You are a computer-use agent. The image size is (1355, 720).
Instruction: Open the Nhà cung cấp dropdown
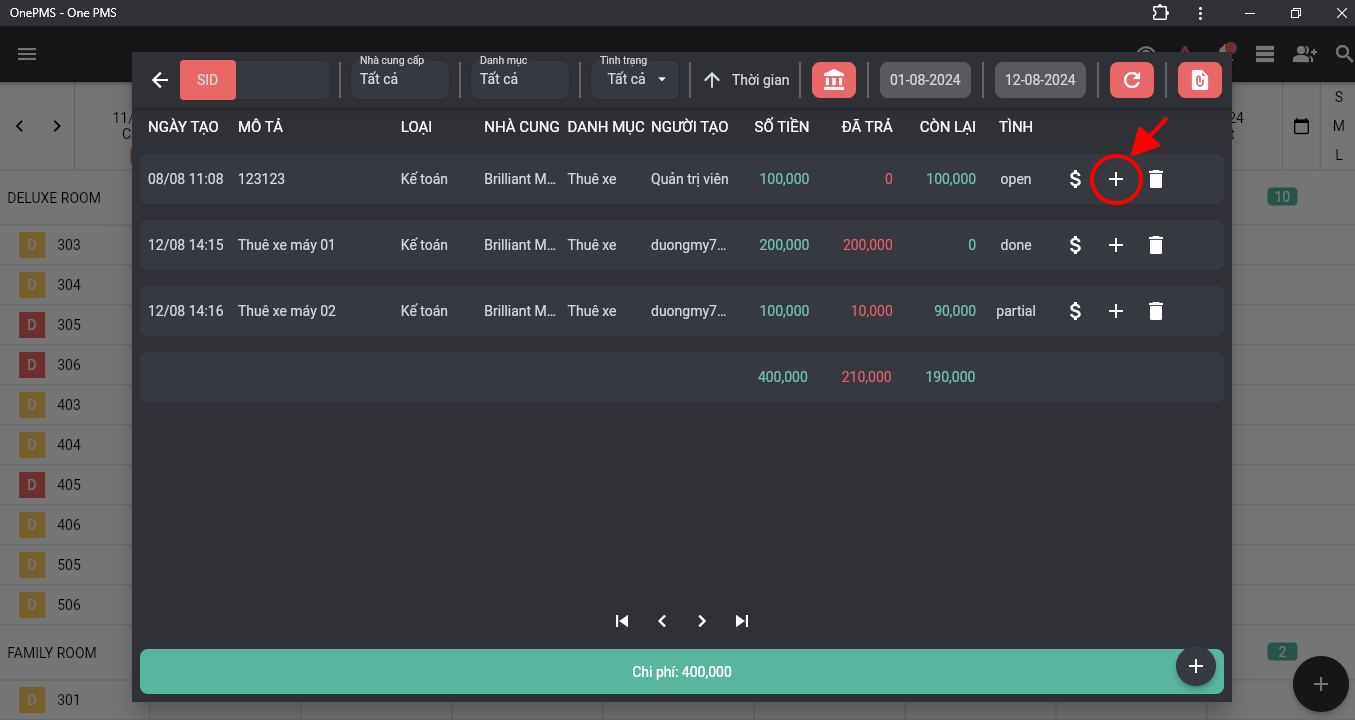pyautogui.click(x=400, y=80)
